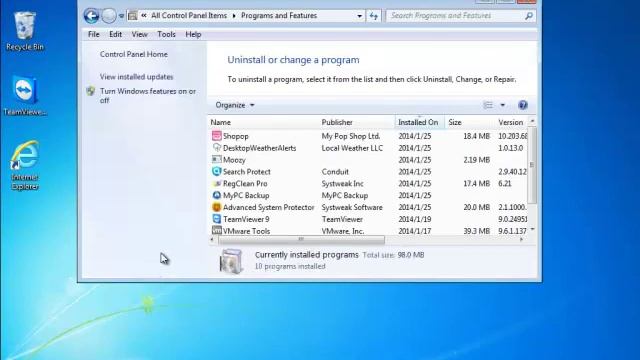The image size is (640, 360).
Task: Open the Help menu
Action: [x=193, y=34]
